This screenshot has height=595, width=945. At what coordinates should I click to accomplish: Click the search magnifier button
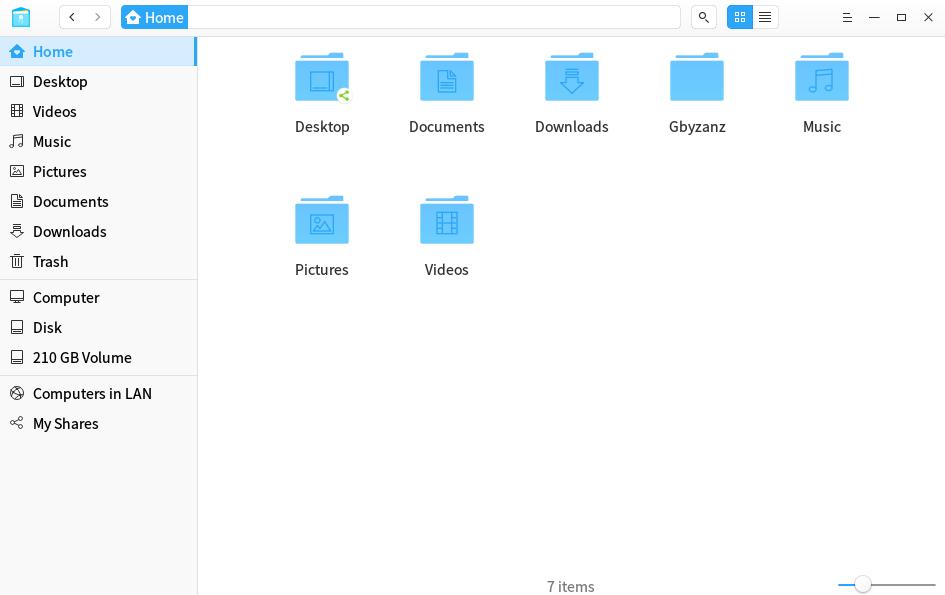tap(703, 17)
